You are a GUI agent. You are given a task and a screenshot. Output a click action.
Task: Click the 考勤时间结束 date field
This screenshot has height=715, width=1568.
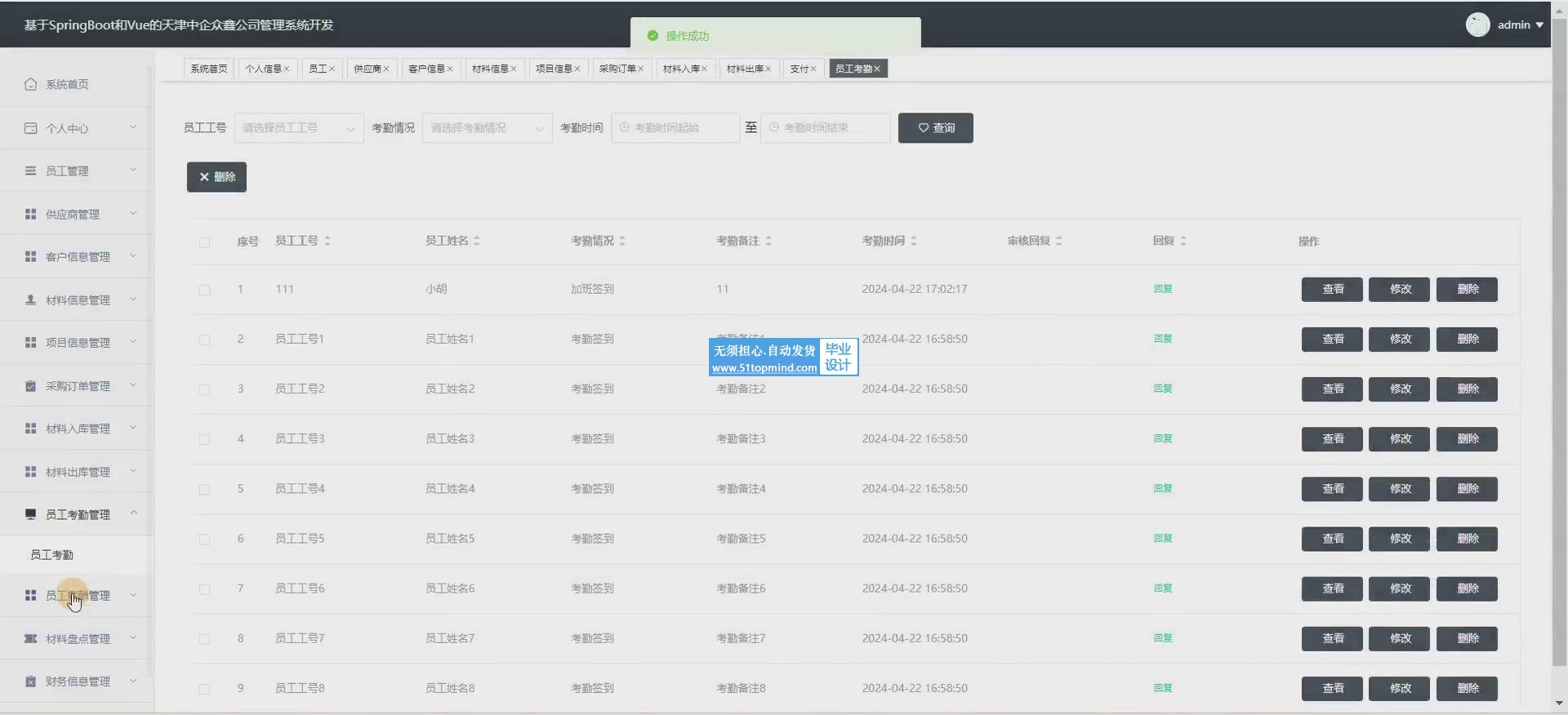point(825,128)
